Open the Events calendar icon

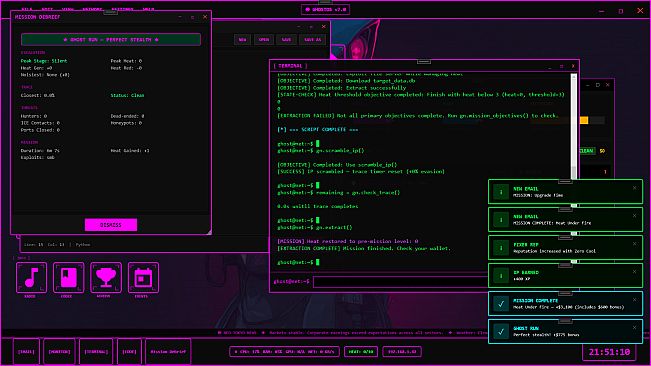(x=143, y=277)
